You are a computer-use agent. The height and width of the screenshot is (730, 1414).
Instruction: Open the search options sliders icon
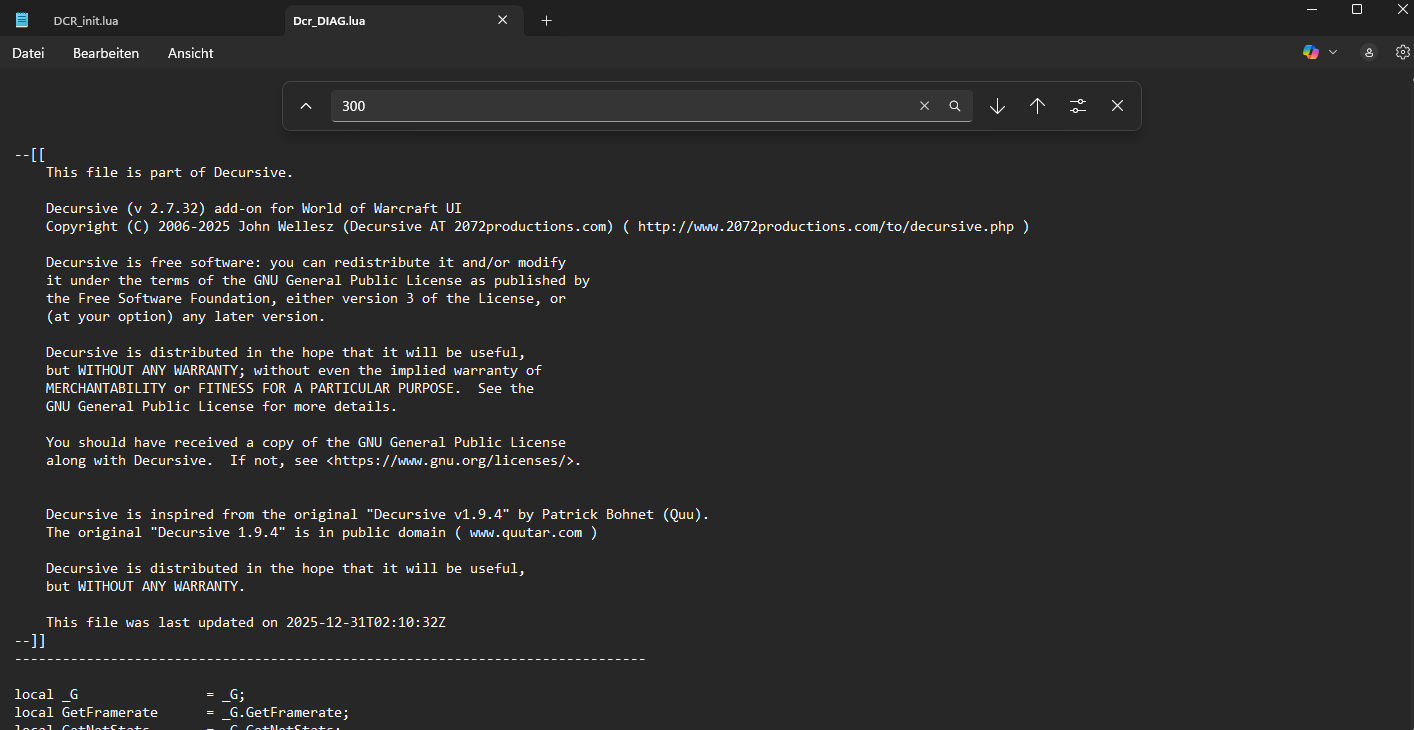pos(1077,106)
